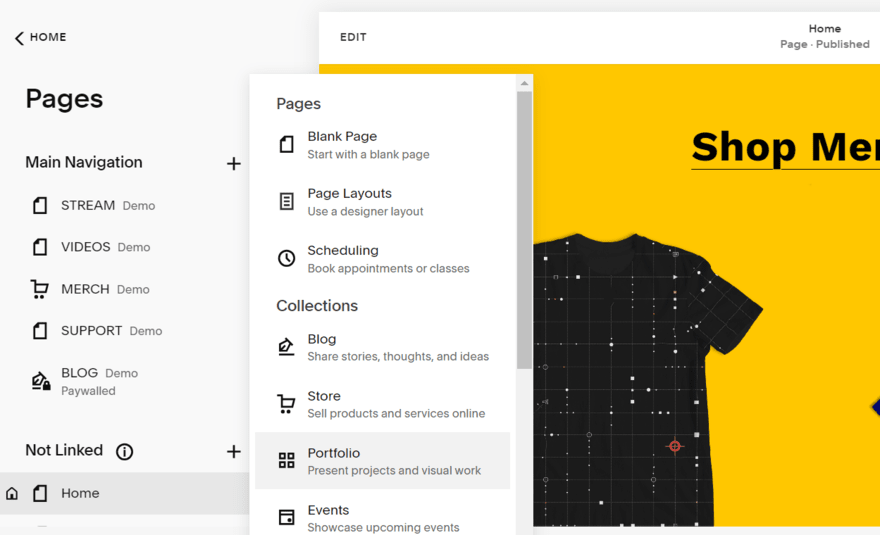Click 'Page · Published' status text
The height and width of the screenshot is (535, 880).
click(824, 44)
